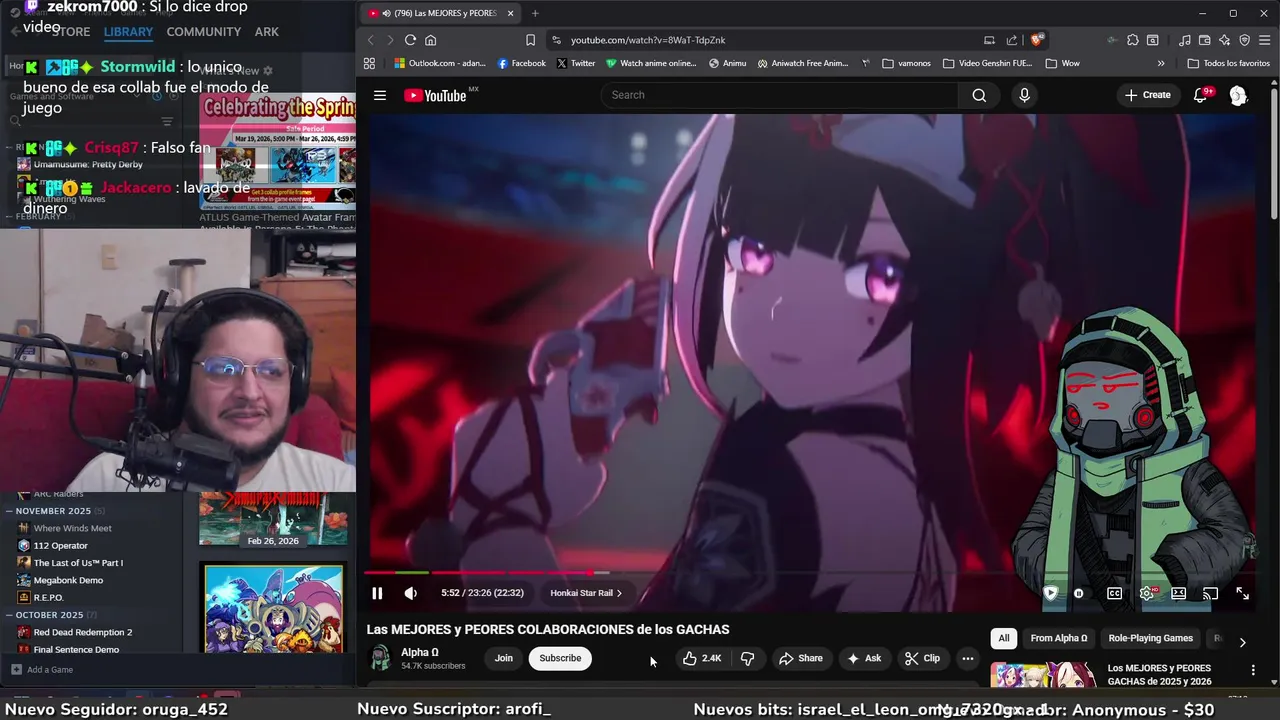Pause the YouTube video

point(377,593)
